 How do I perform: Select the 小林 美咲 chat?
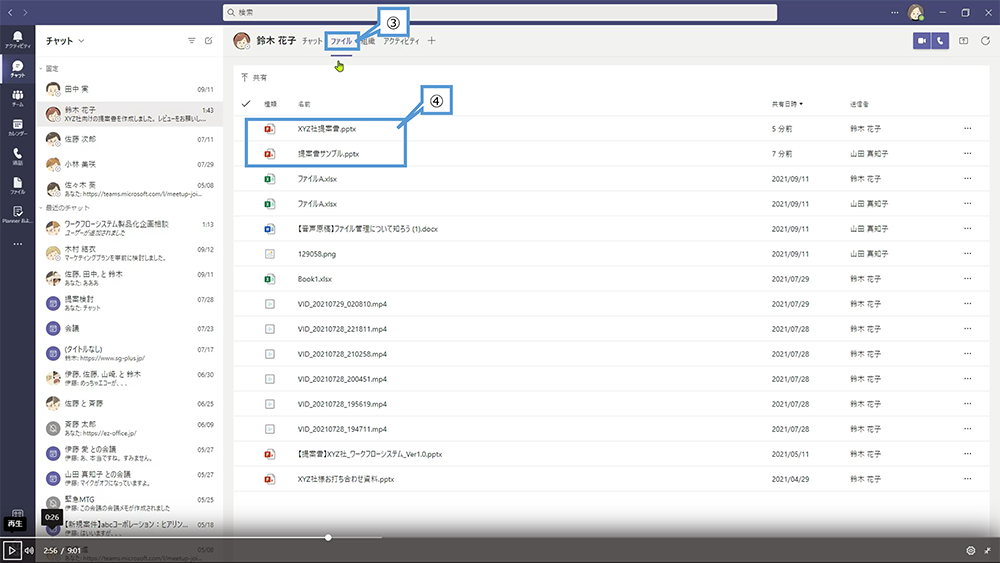pos(129,164)
